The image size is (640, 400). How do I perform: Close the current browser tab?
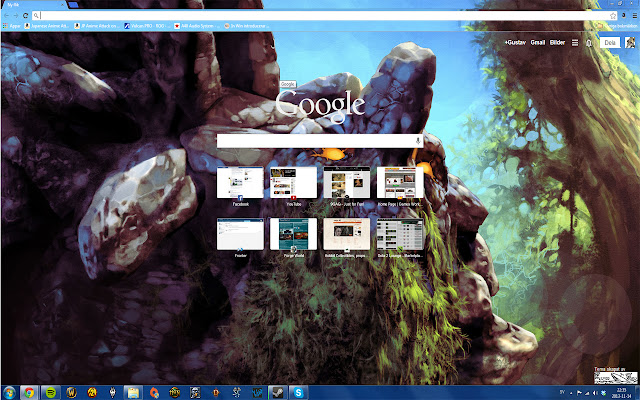(62, 5)
